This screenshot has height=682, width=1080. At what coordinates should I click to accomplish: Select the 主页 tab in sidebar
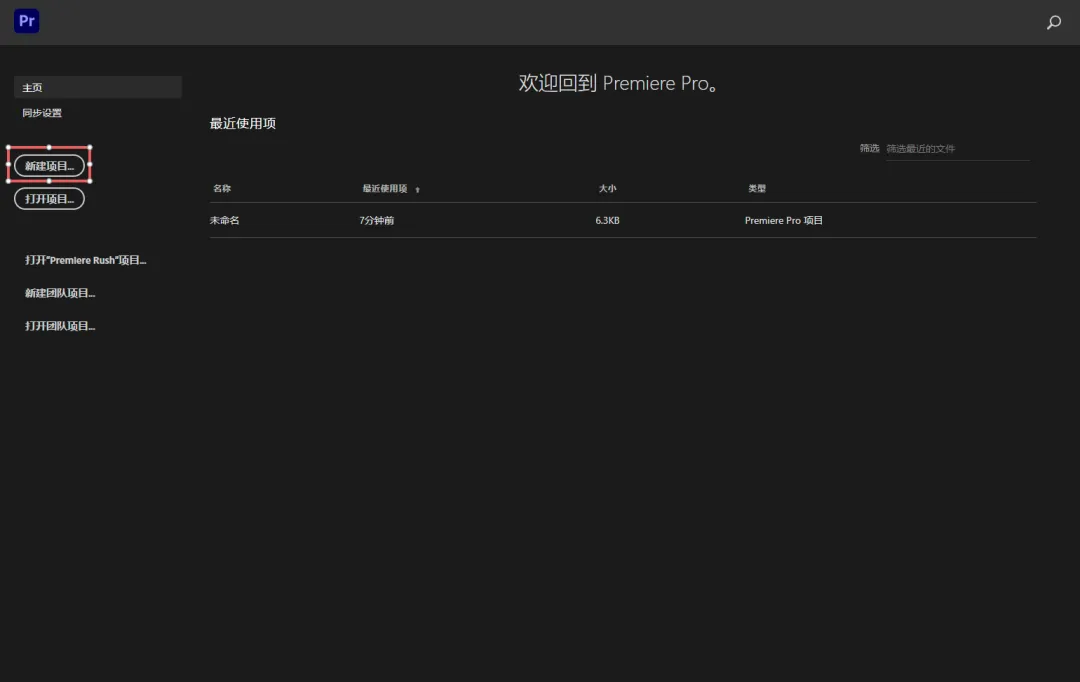(x=98, y=87)
